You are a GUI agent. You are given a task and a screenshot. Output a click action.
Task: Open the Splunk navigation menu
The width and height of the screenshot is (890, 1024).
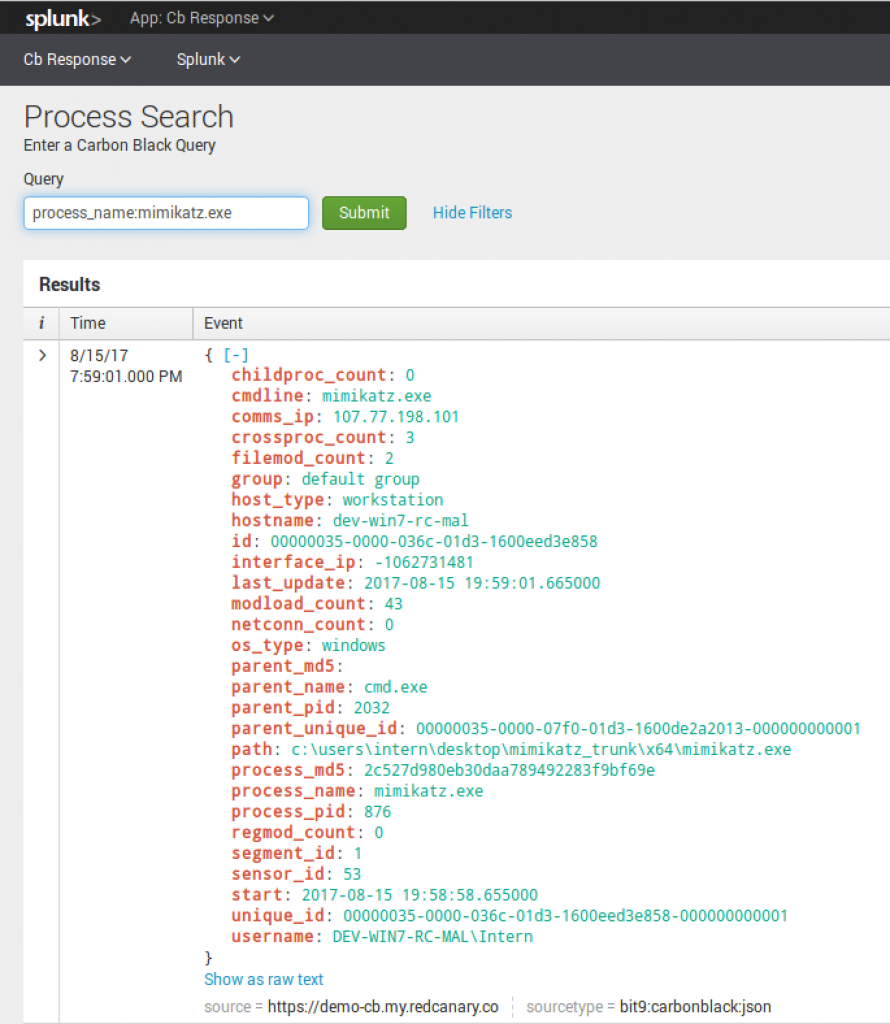click(208, 60)
